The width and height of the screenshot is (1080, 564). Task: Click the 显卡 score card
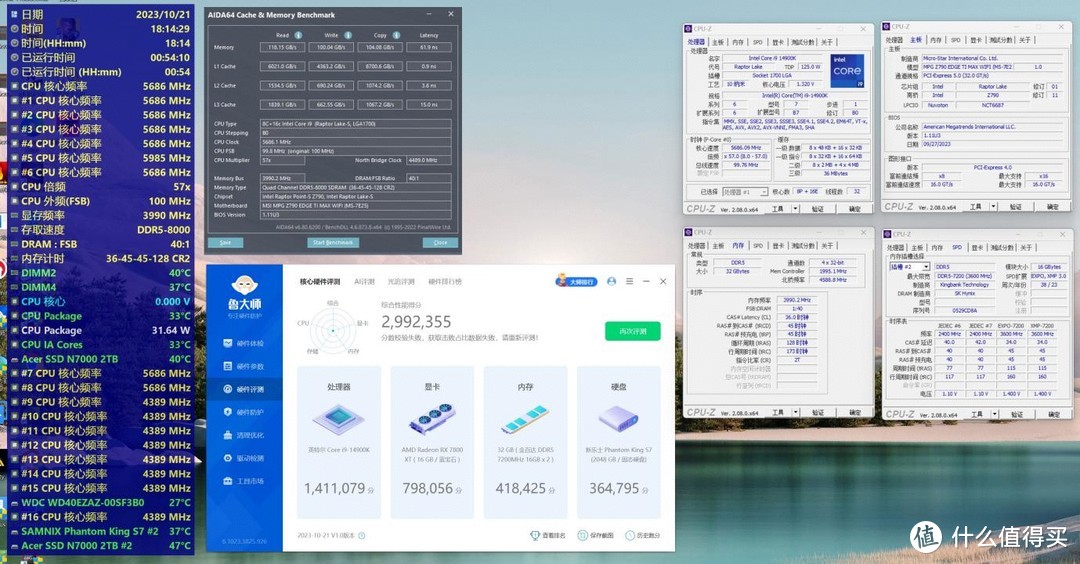(432, 442)
